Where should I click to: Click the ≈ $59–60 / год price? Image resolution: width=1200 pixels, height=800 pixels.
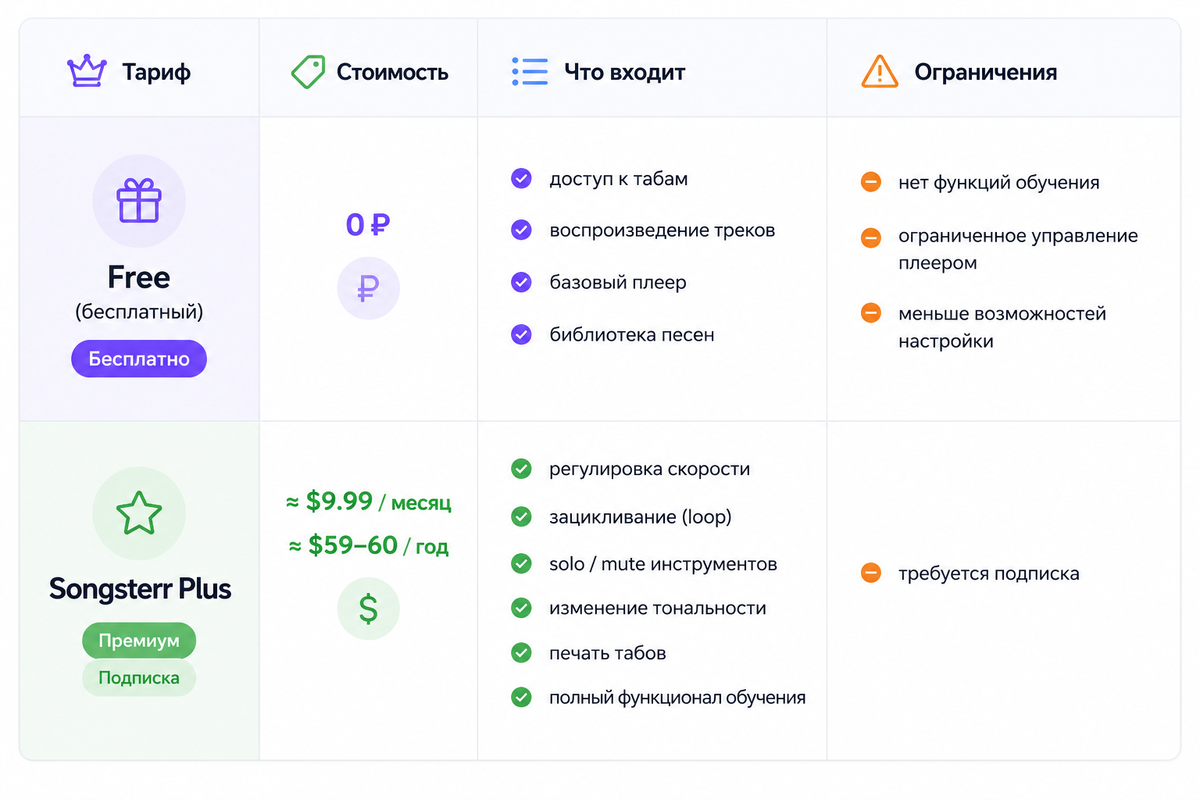369,545
